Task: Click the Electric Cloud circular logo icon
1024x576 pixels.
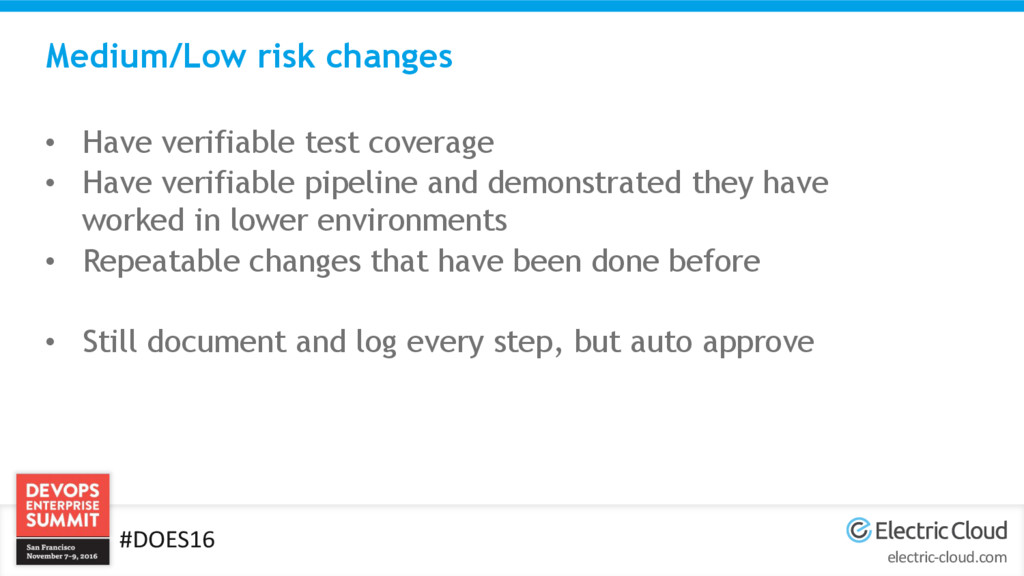Action: tap(858, 530)
